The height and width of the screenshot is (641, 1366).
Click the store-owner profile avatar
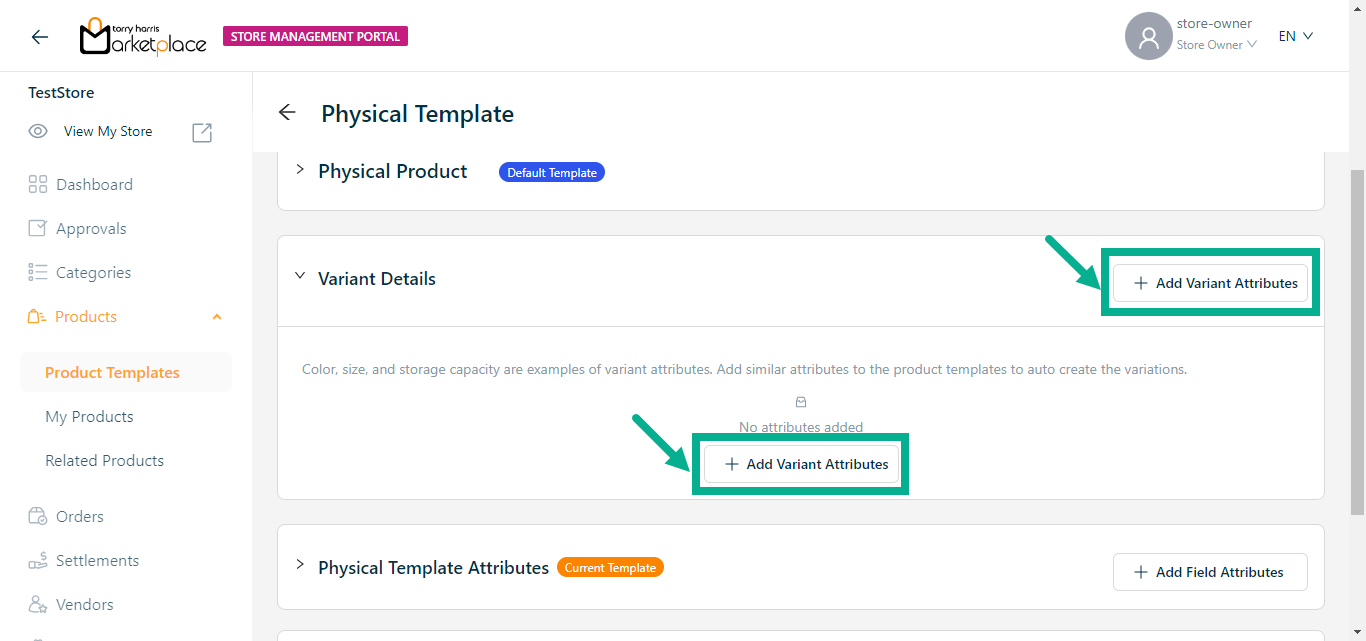point(1148,37)
